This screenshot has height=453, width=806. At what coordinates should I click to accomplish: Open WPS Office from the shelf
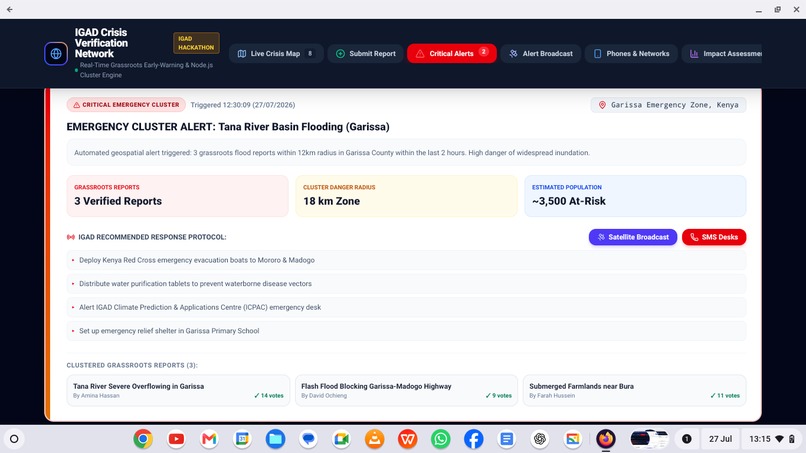pyautogui.click(x=408, y=439)
